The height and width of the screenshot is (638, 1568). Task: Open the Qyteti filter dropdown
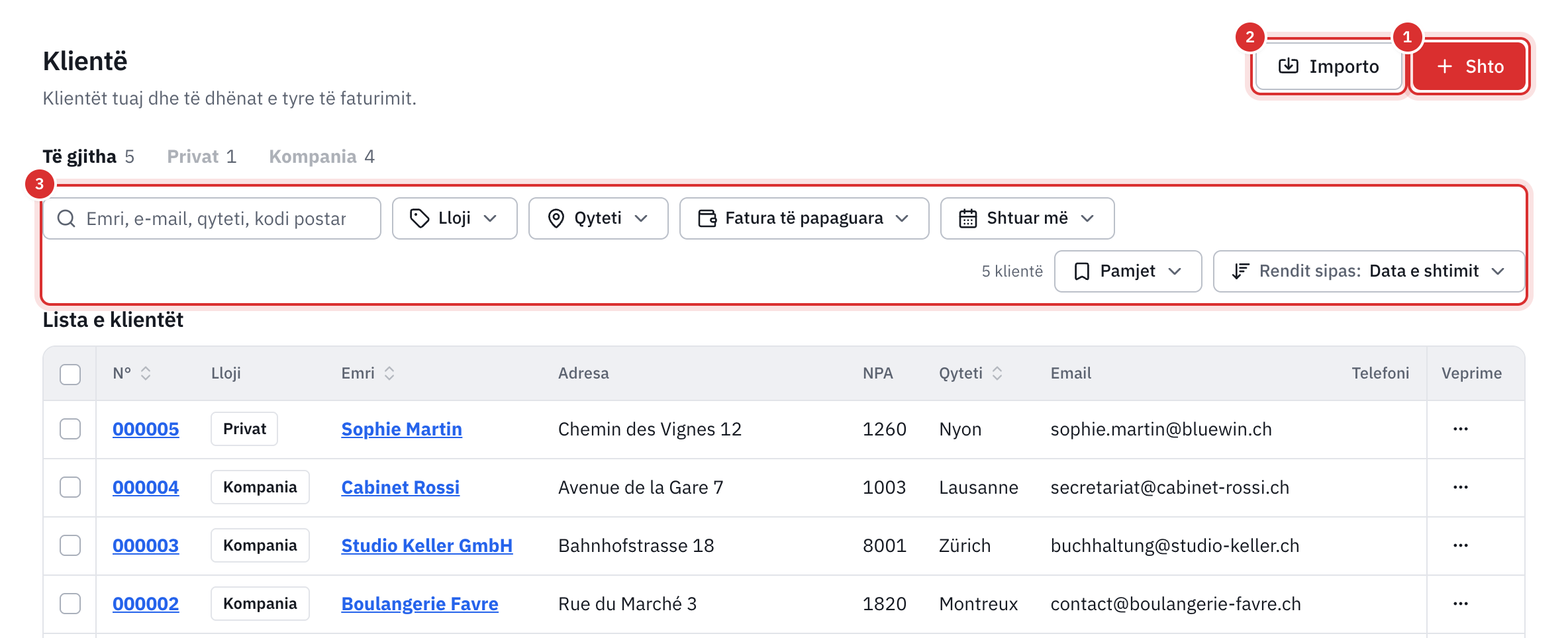coord(598,218)
